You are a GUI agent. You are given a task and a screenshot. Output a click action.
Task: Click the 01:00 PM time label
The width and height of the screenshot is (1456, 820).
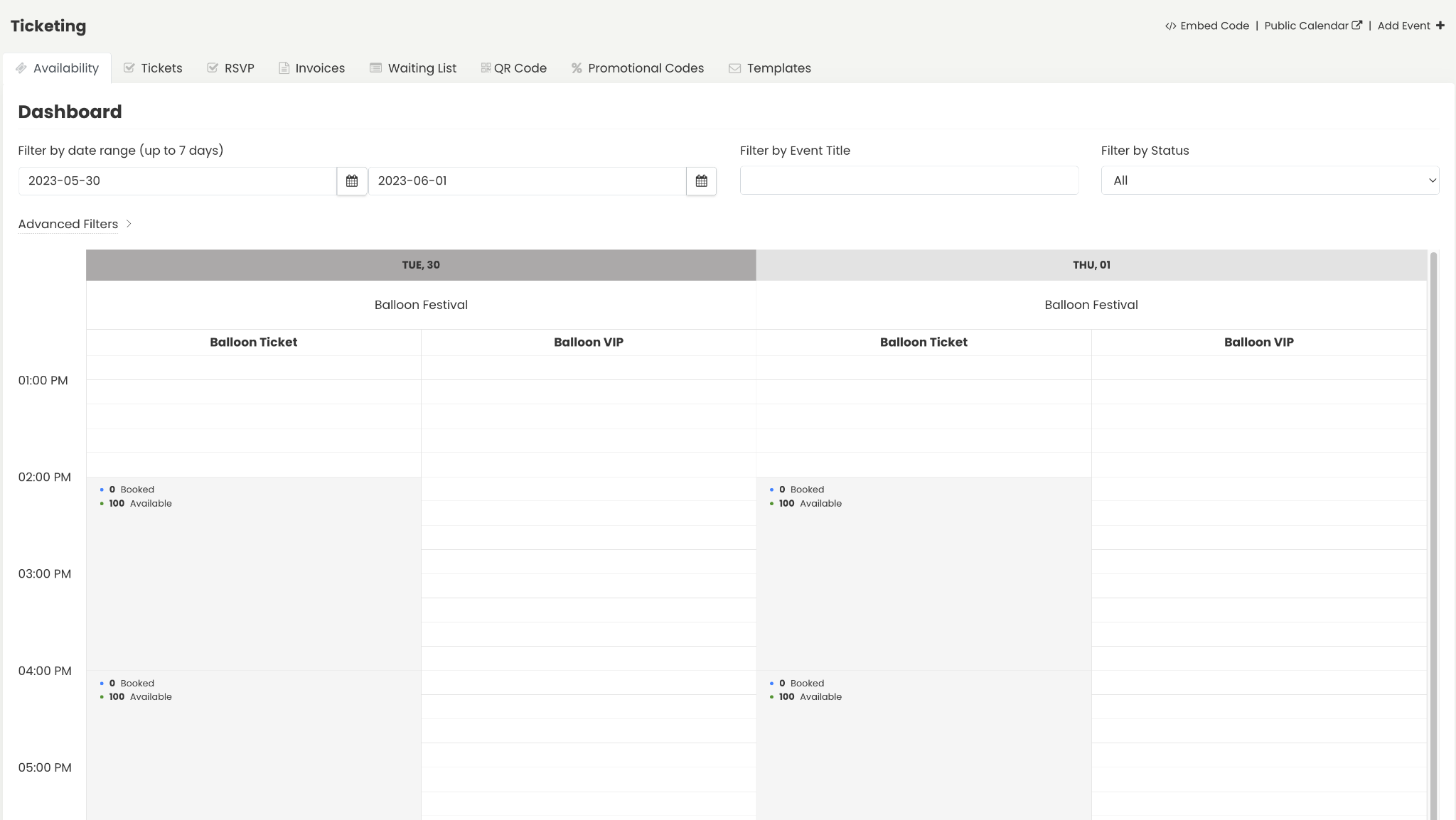coord(43,381)
